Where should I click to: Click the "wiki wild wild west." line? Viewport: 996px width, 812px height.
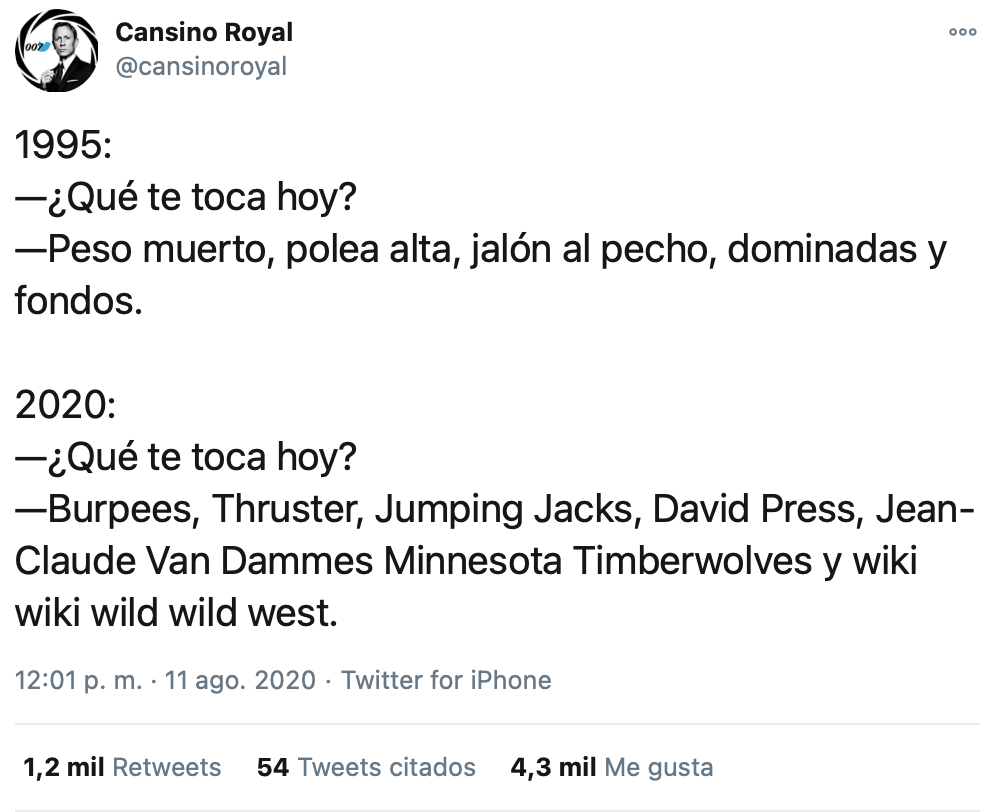177,614
